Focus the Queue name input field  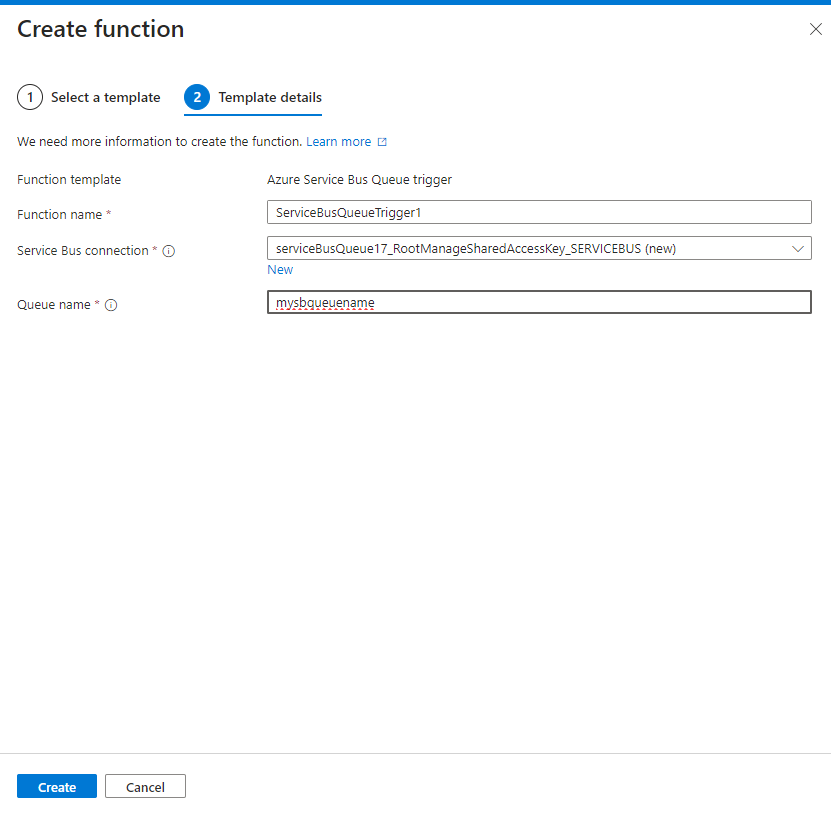point(539,302)
